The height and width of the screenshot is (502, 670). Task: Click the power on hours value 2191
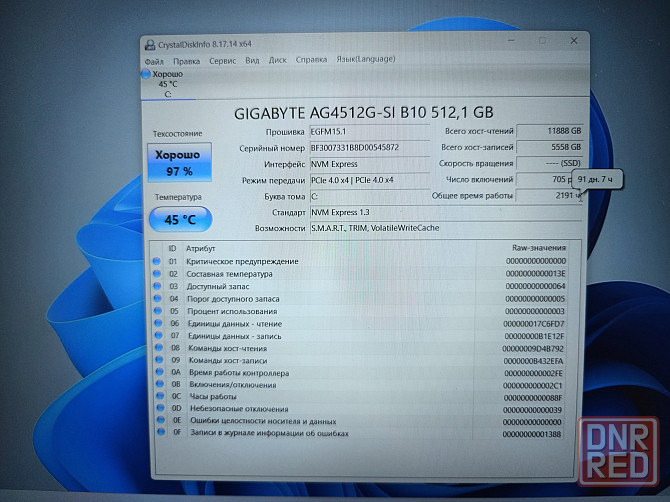tap(549, 196)
